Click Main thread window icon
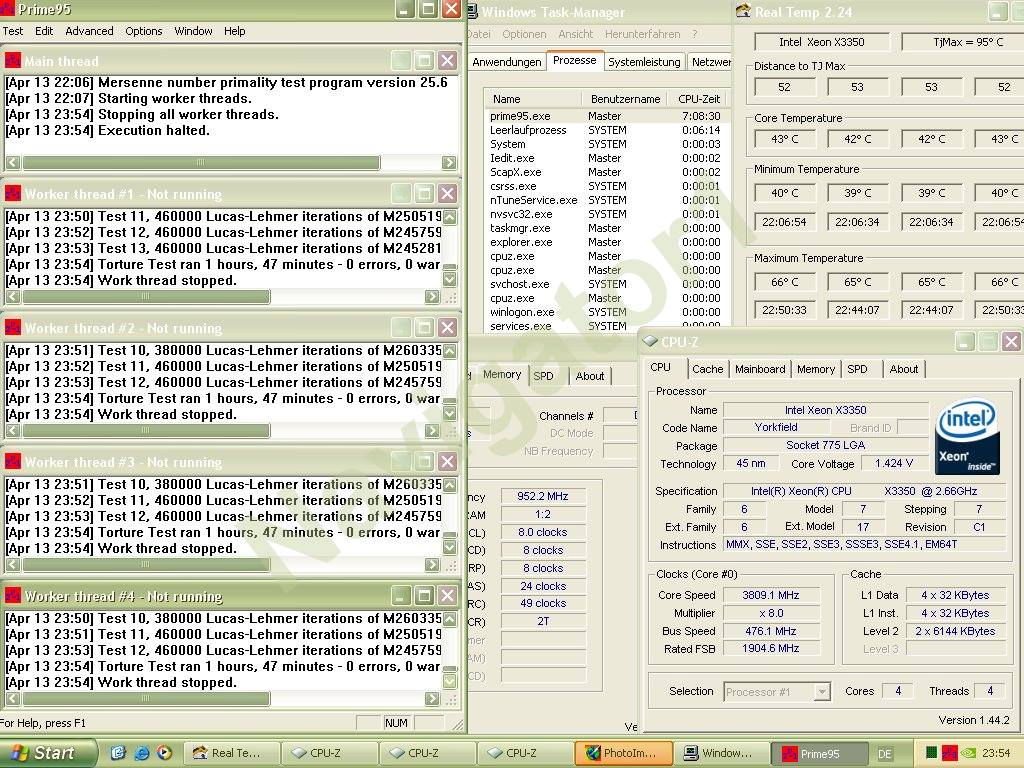The height and width of the screenshot is (768, 1024). [12, 61]
